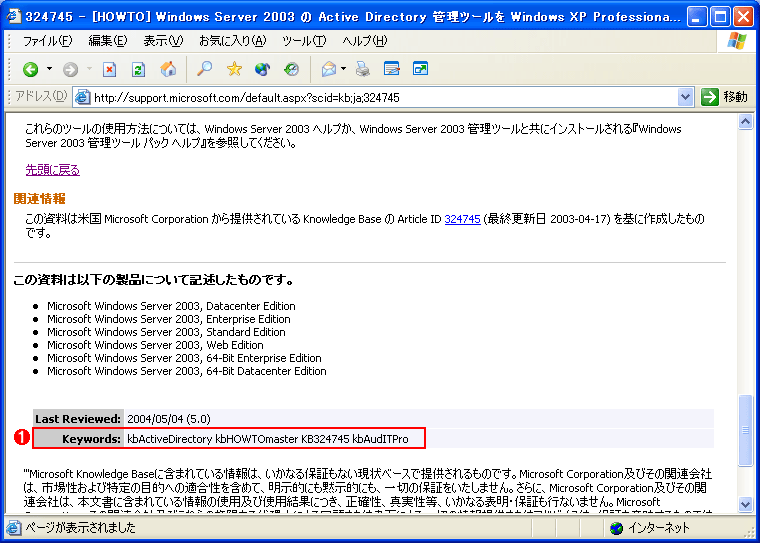
Task: Click the scrollbar up arrow
Action: 745,122
